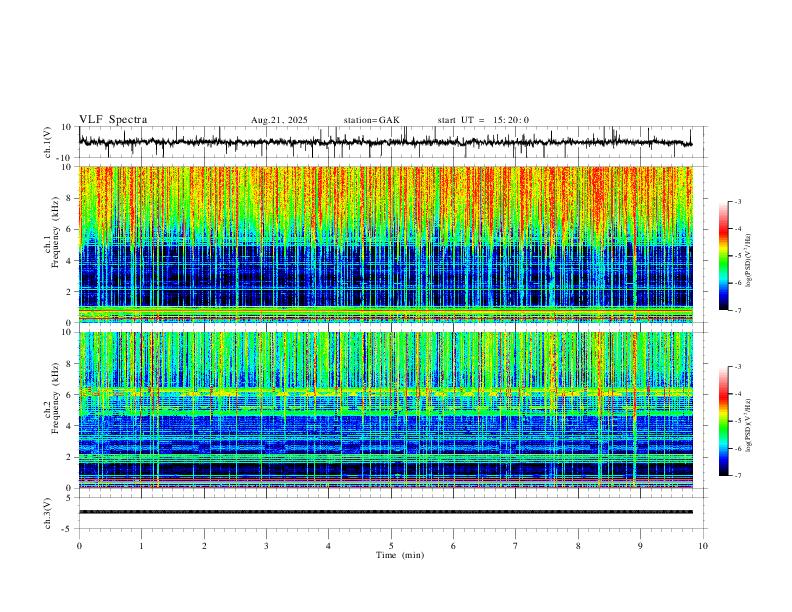Click the '8' kHz tick on ch.1 spectrogram

(70, 198)
